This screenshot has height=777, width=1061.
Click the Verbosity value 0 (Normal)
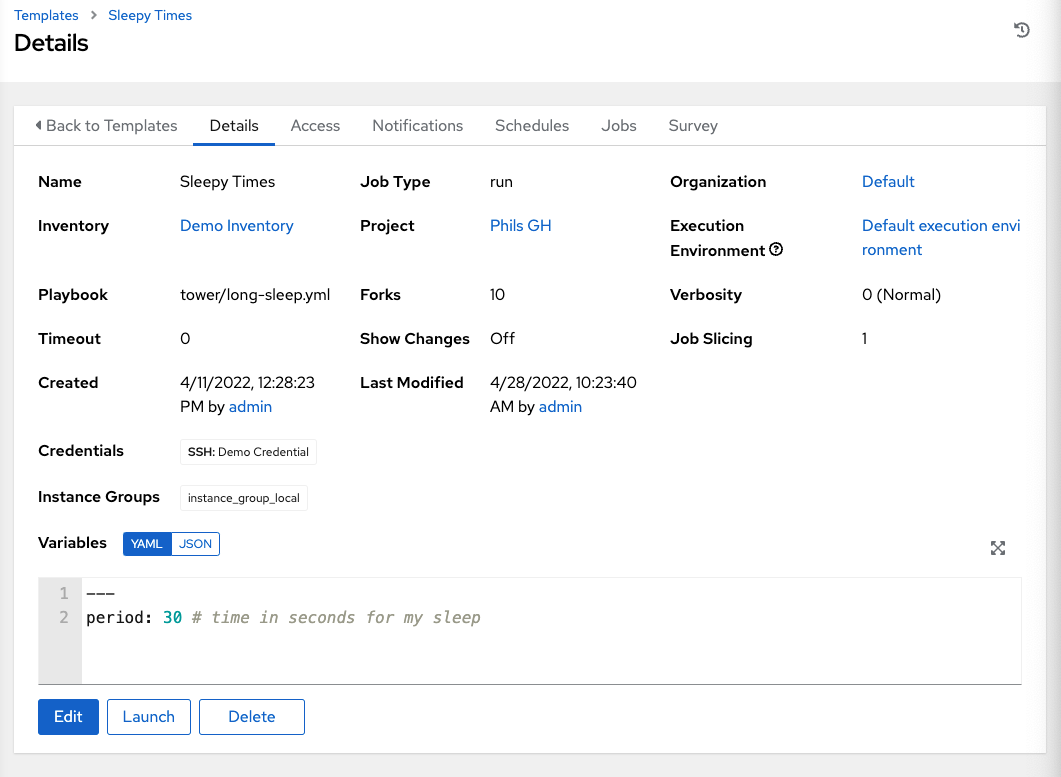tap(901, 294)
